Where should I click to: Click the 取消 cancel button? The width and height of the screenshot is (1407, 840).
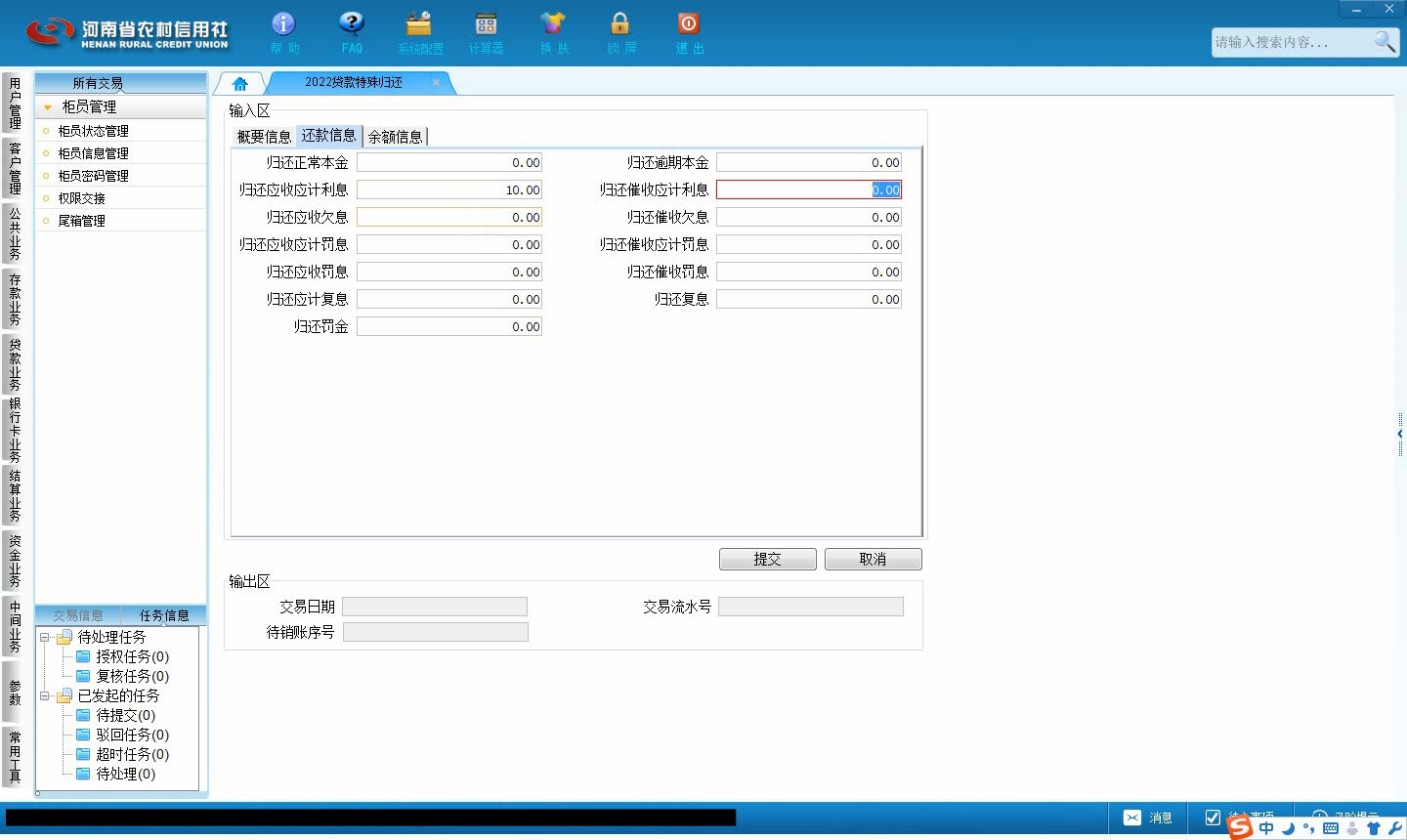pos(873,559)
